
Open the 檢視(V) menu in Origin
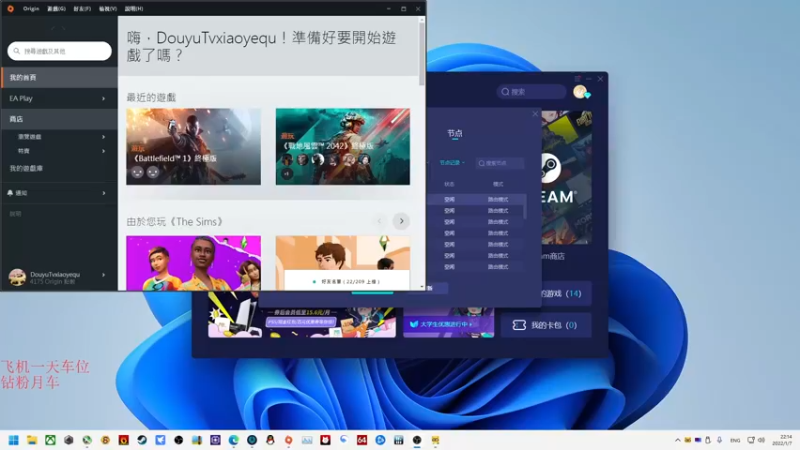click(108, 9)
